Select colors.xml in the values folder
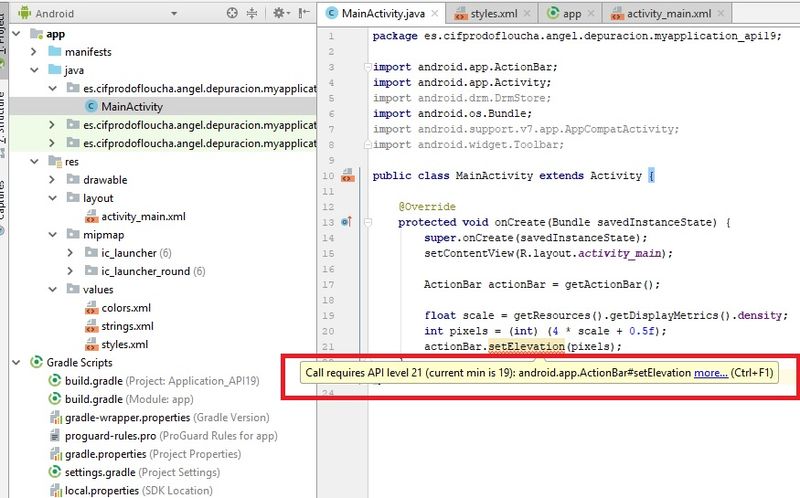 tap(126, 308)
